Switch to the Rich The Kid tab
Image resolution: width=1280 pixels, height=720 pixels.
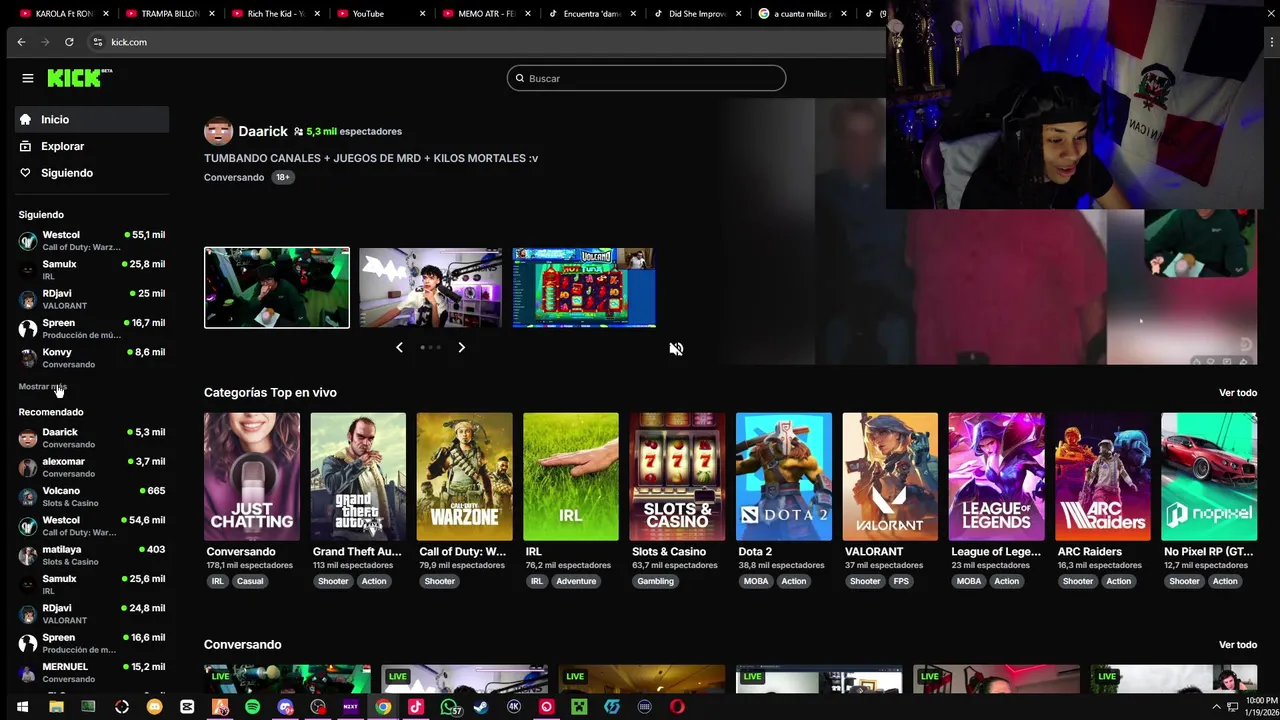point(276,14)
